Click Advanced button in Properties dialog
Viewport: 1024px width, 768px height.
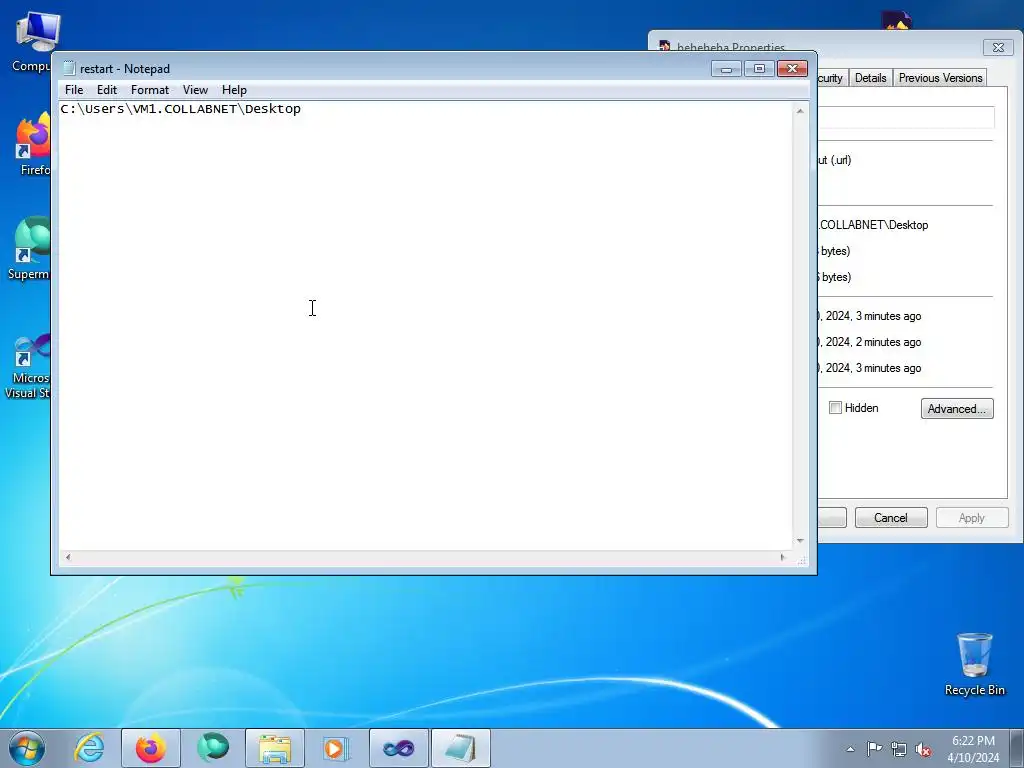(x=957, y=409)
